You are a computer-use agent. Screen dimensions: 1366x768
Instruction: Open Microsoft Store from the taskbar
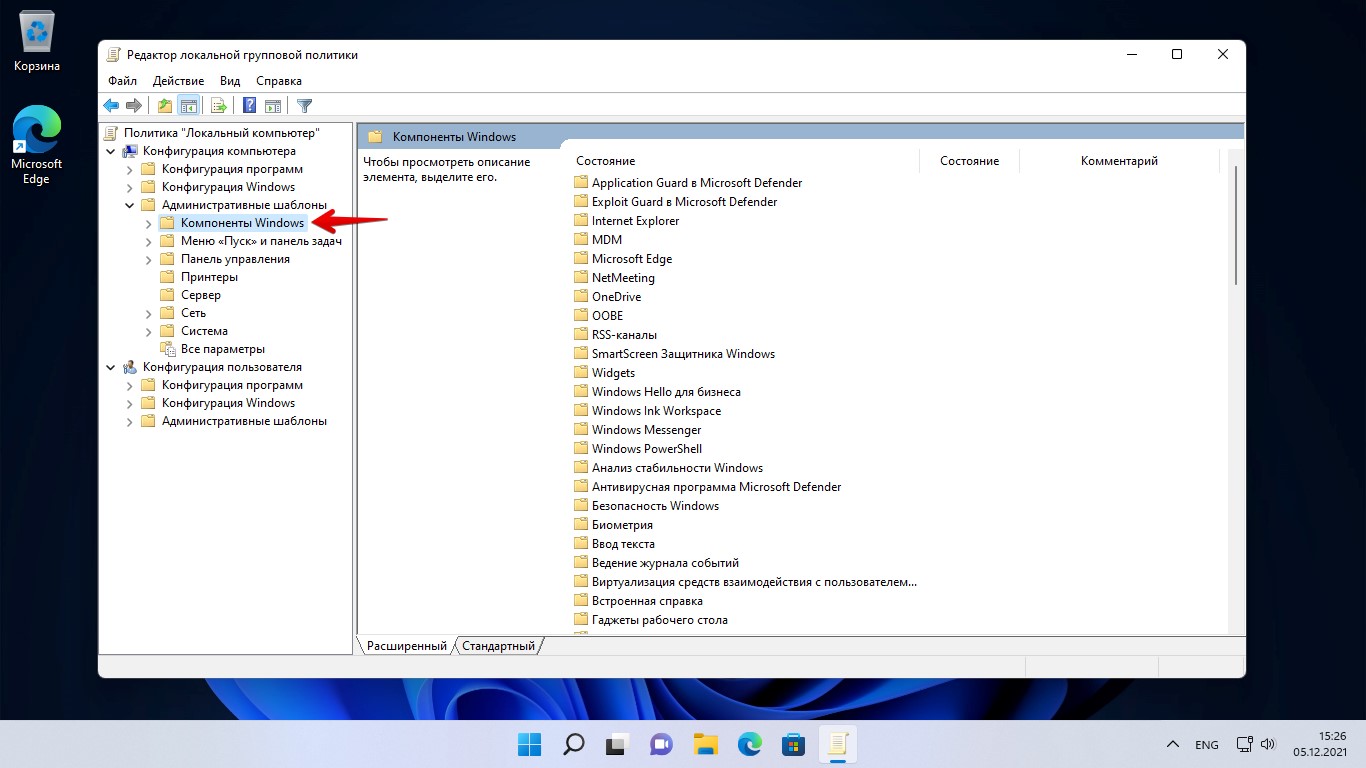(794, 744)
